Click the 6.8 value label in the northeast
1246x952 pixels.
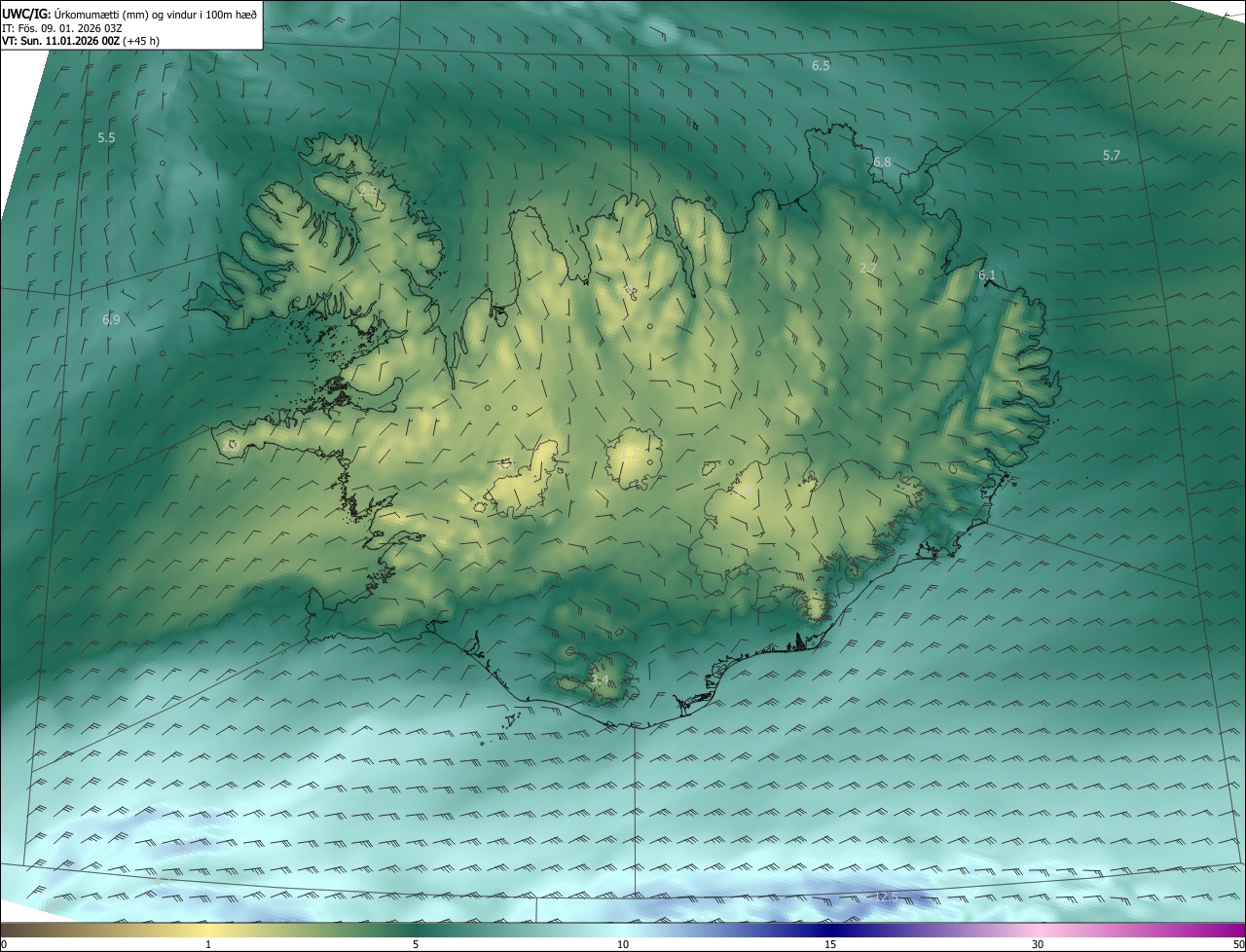point(882,162)
